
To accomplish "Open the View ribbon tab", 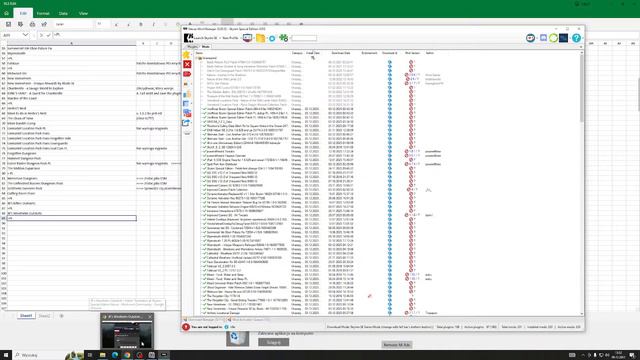I will 83,13.
